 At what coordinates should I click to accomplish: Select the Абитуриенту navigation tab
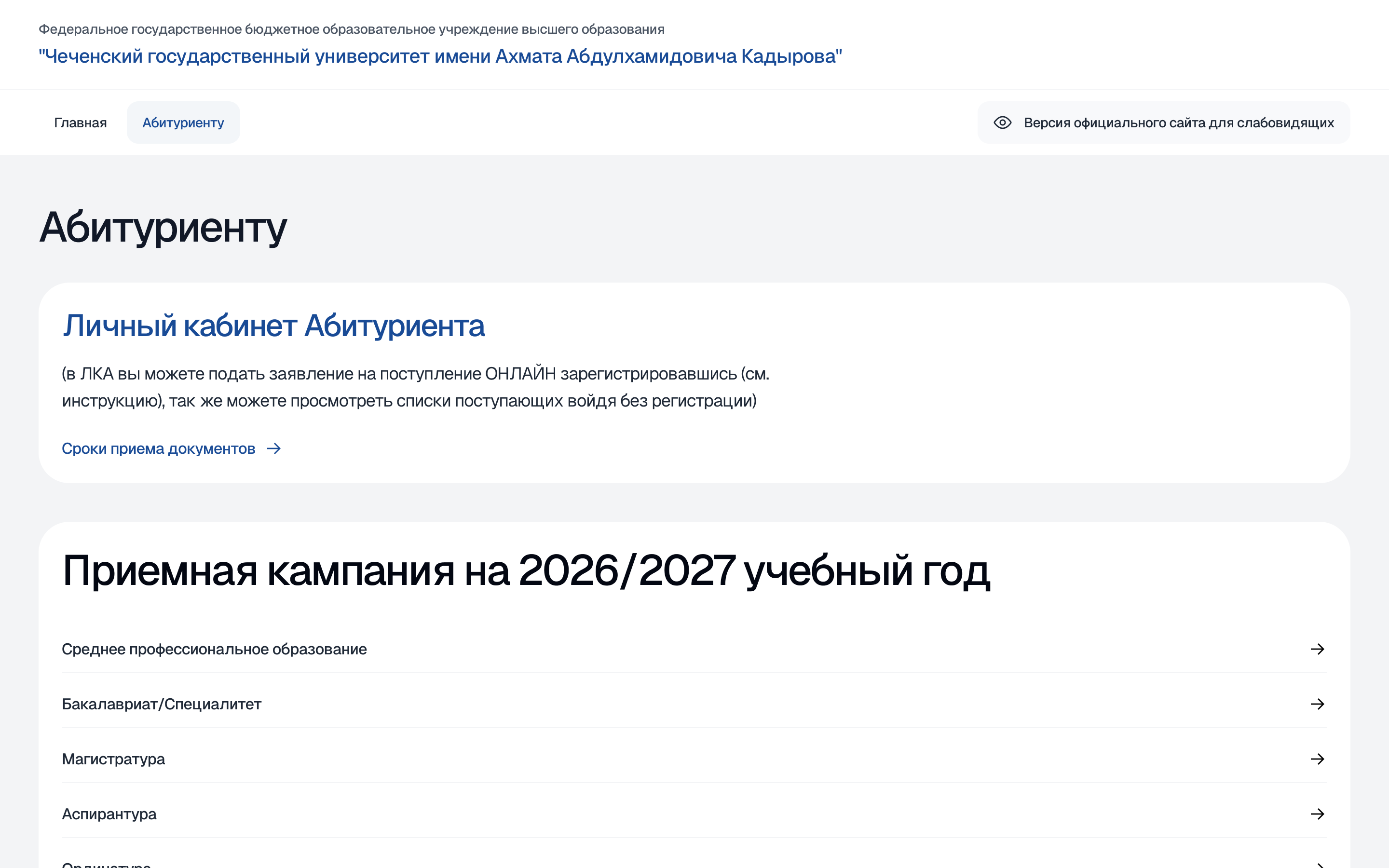[183, 122]
